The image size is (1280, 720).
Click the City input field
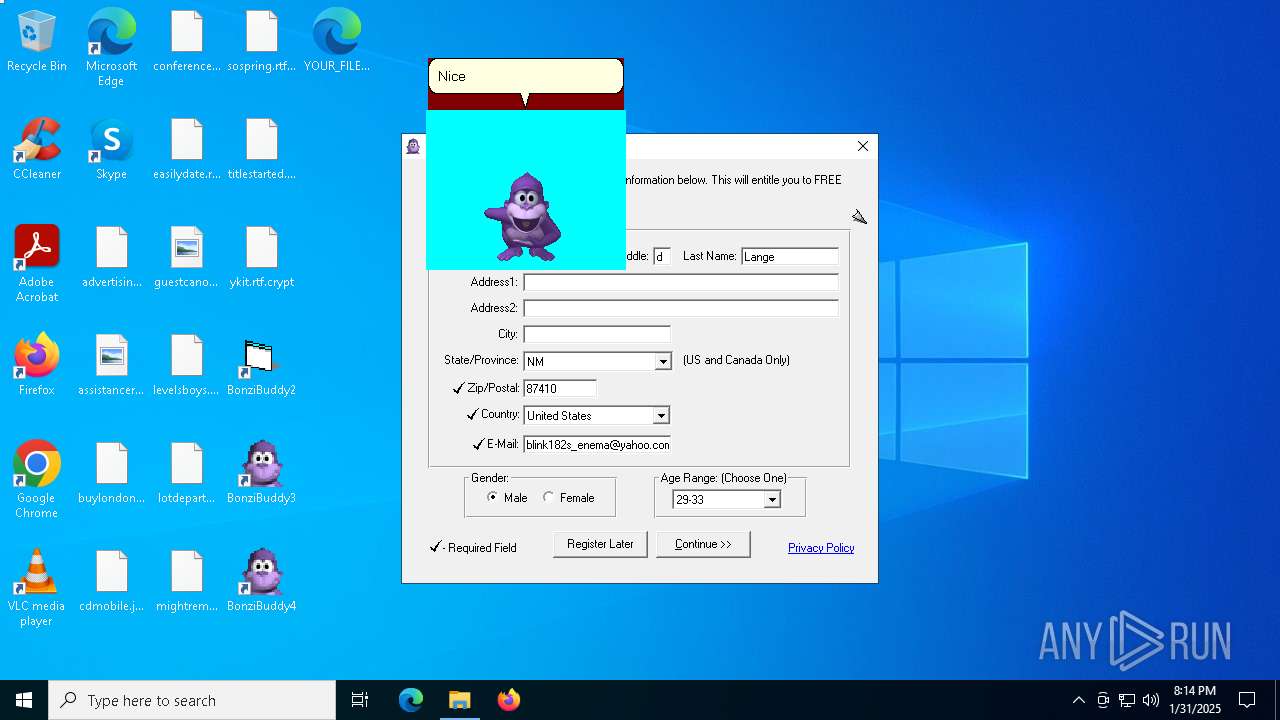[x=597, y=334]
